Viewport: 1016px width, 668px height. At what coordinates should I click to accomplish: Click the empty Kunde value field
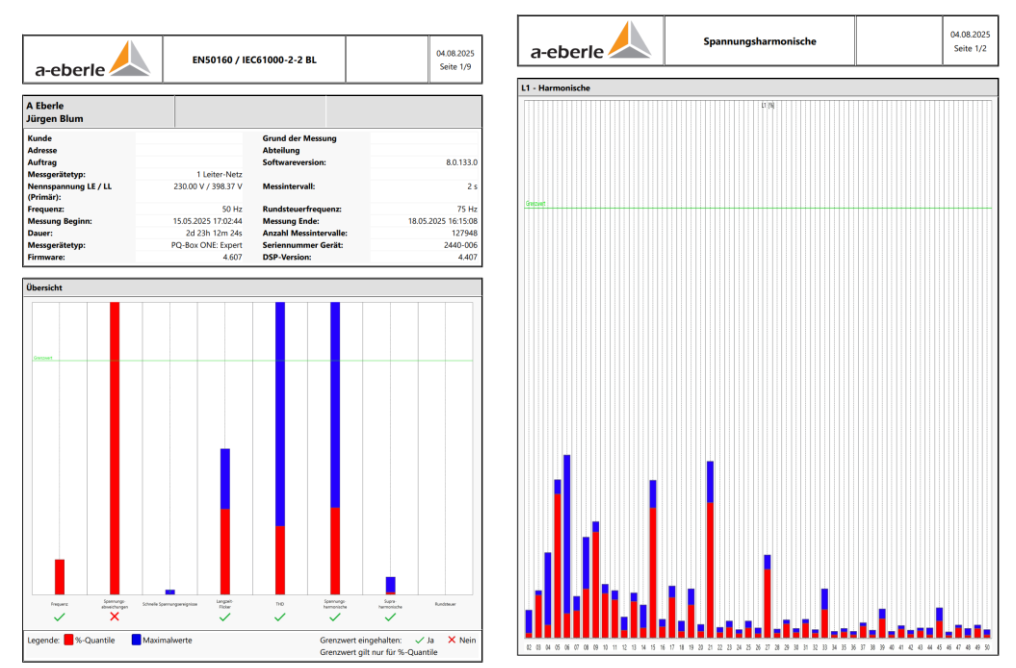point(190,138)
